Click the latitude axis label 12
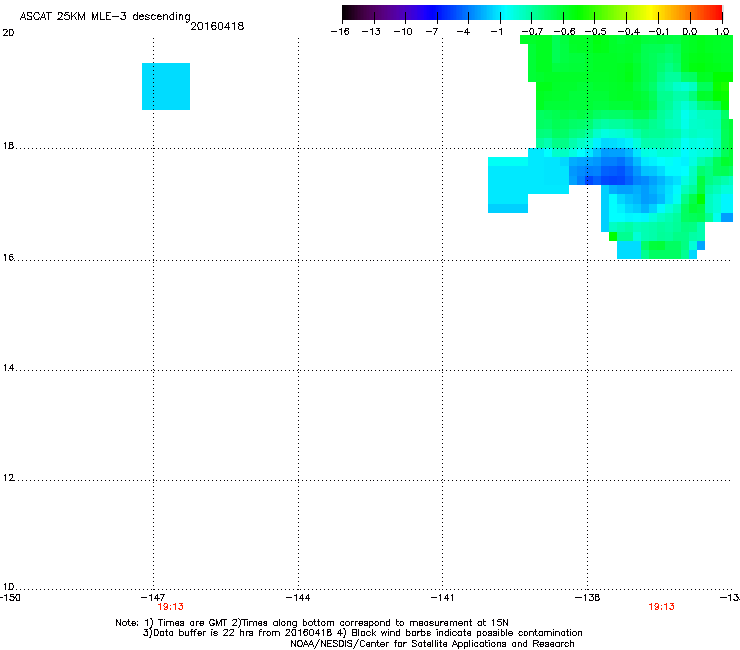The width and height of the screenshot is (740, 650). (x=8, y=478)
